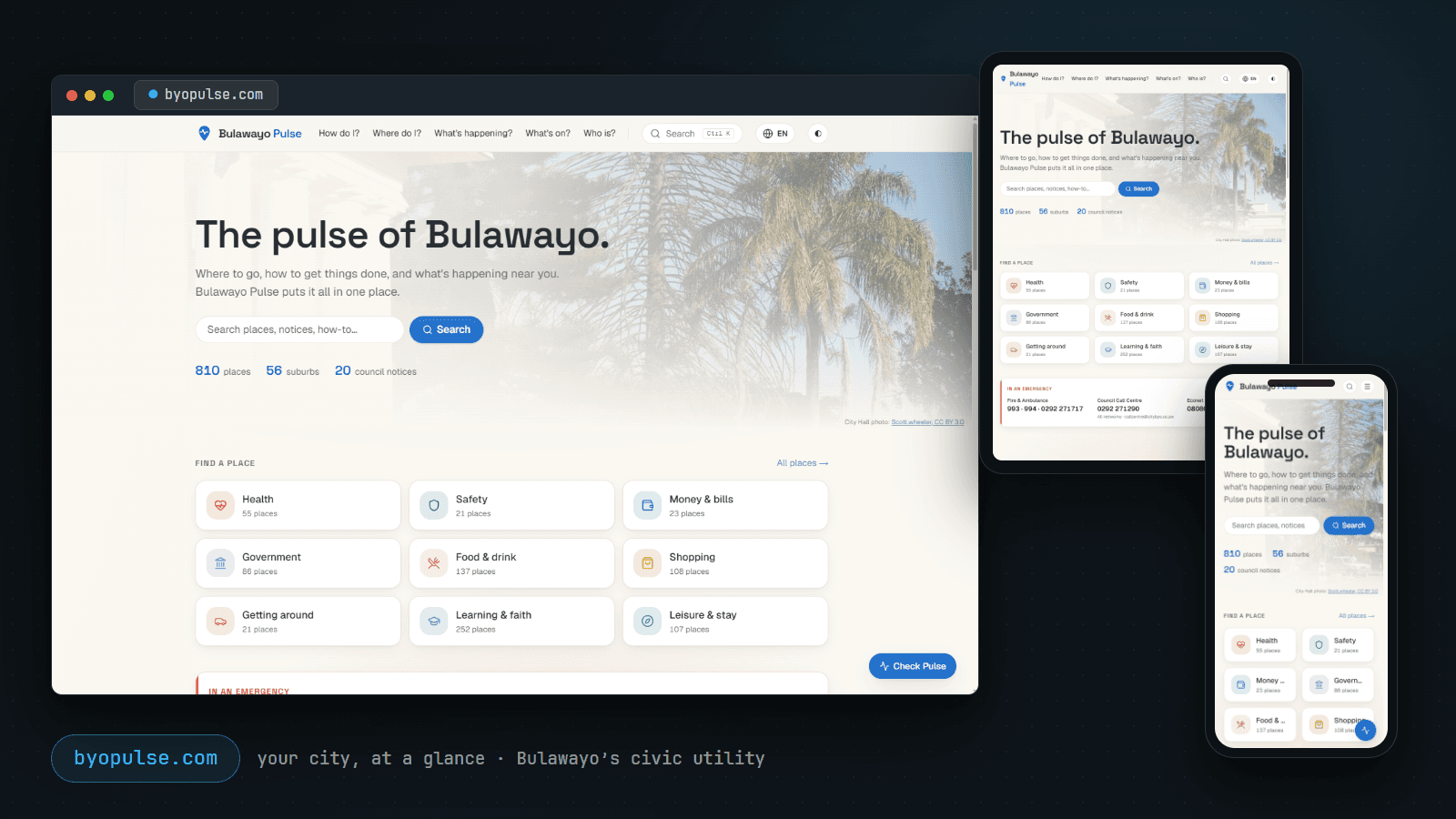1456x819 pixels.
Task: Click the header Search box with Ctrl K
Action: coord(692,134)
